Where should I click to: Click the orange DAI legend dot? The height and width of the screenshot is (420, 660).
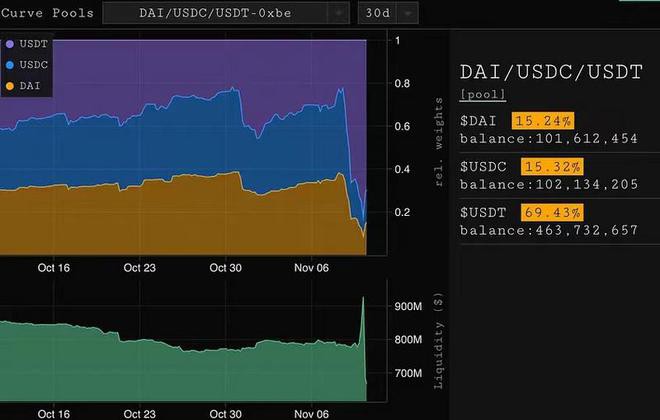point(9,86)
